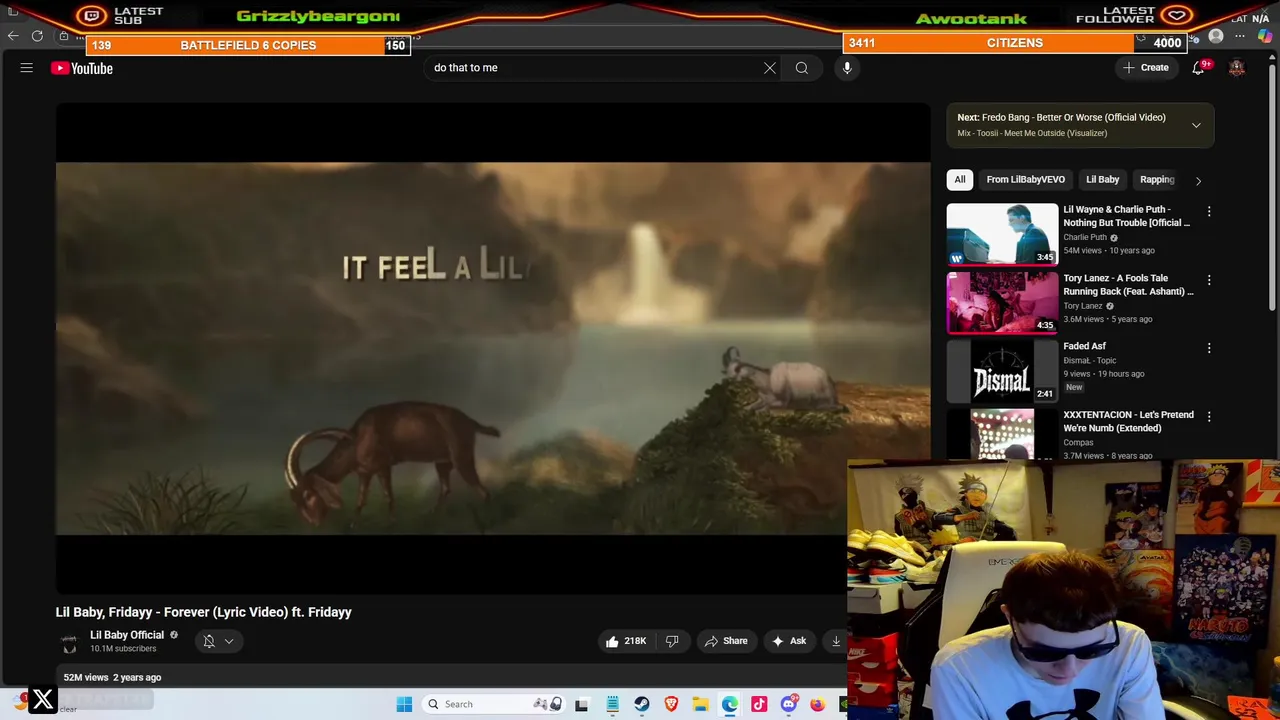Open more options for Faded Asf
This screenshot has height=720, width=1280.
(1209, 348)
